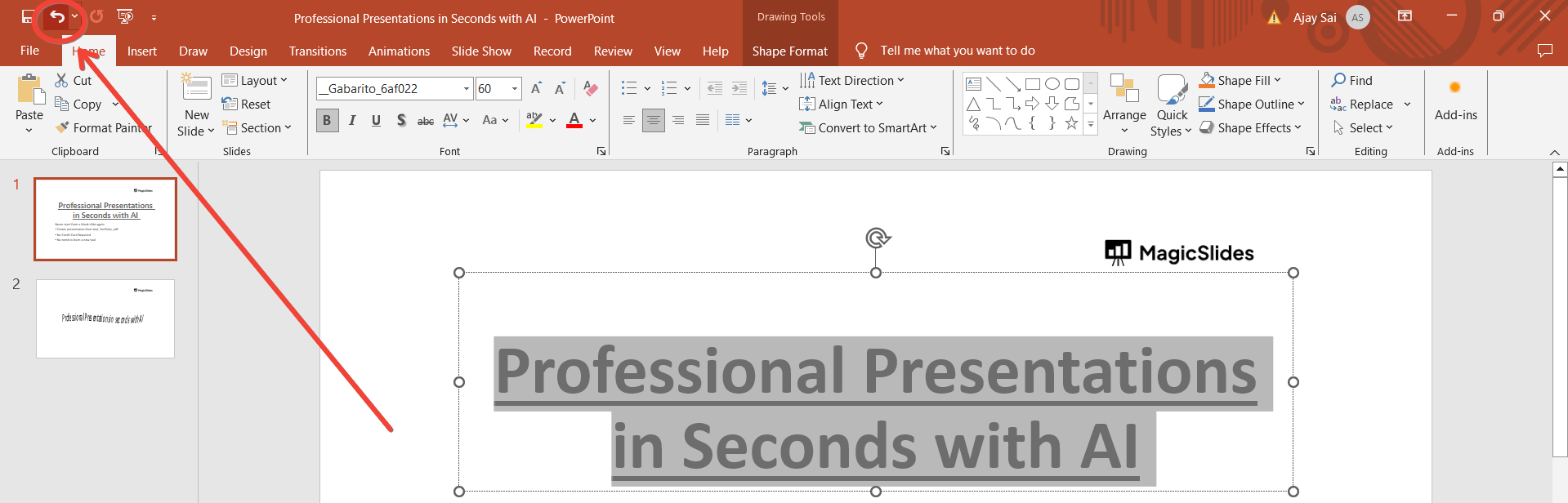1568x503 pixels.
Task: Open Layout dropdown
Action: [255, 80]
